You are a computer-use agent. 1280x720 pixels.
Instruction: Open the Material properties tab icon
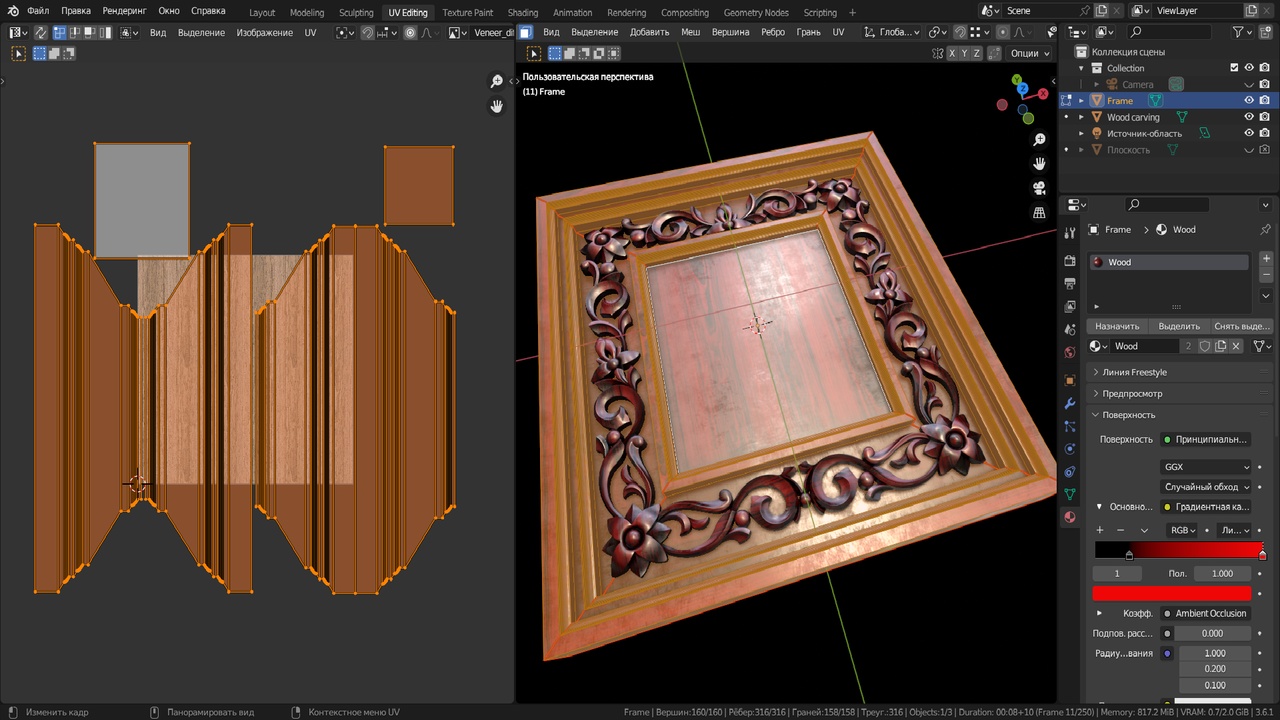(x=1070, y=517)
